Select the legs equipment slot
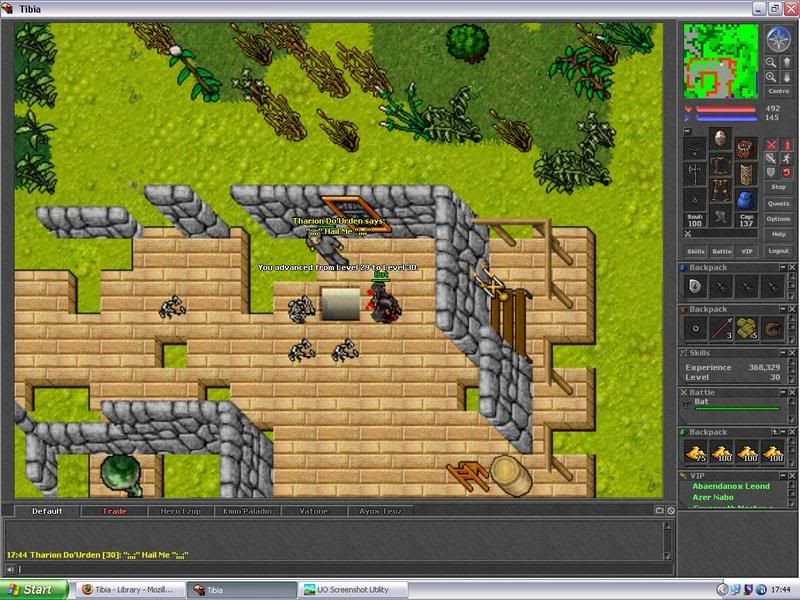This screenshot has height=600, width=800. click(x=720, y=191)
